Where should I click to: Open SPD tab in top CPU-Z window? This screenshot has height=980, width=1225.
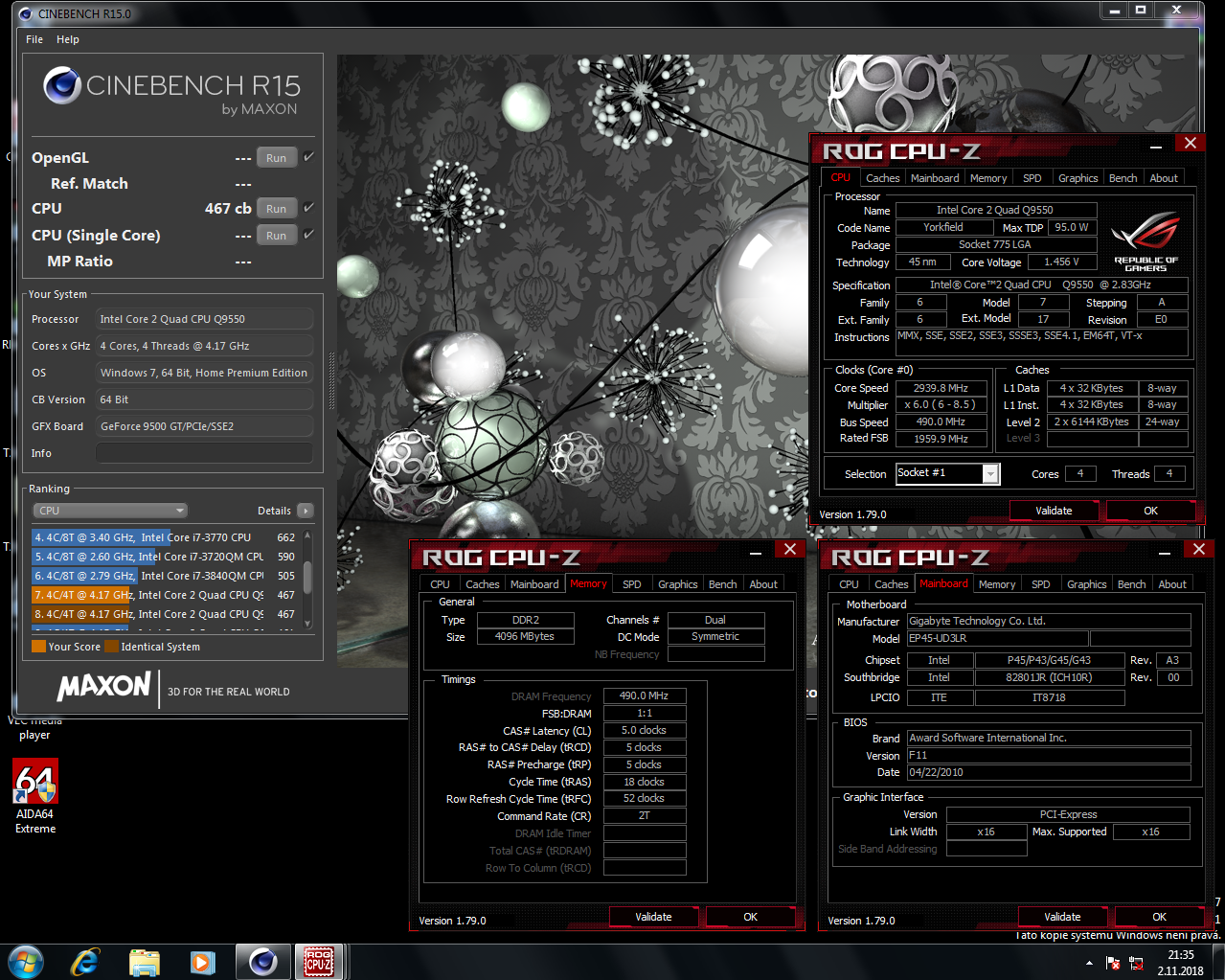1032,178
